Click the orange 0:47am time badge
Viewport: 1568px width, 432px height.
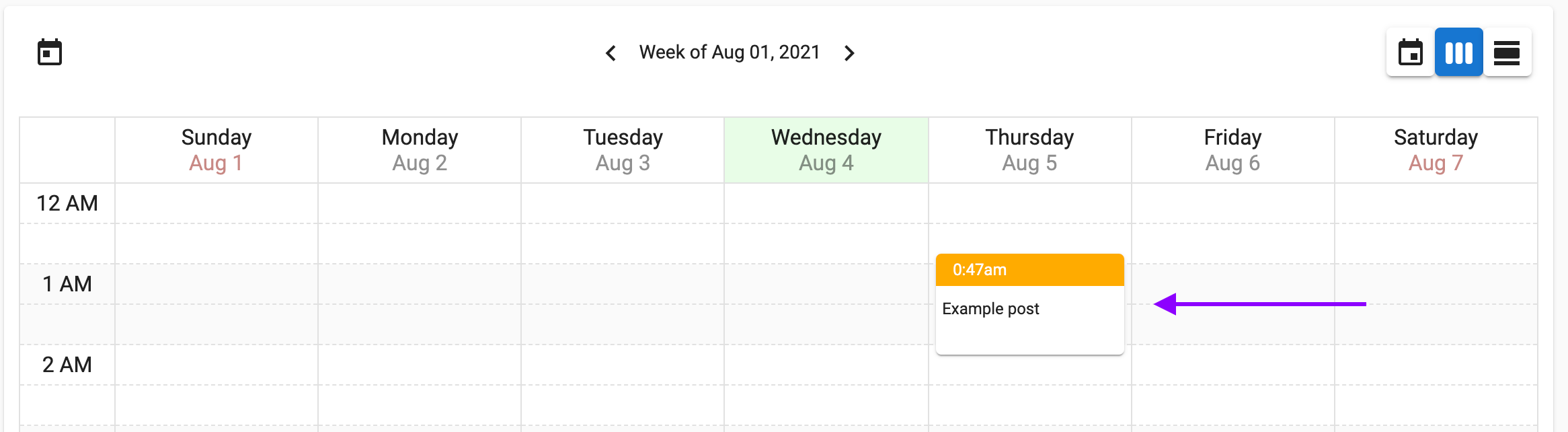coord(1029,270)
